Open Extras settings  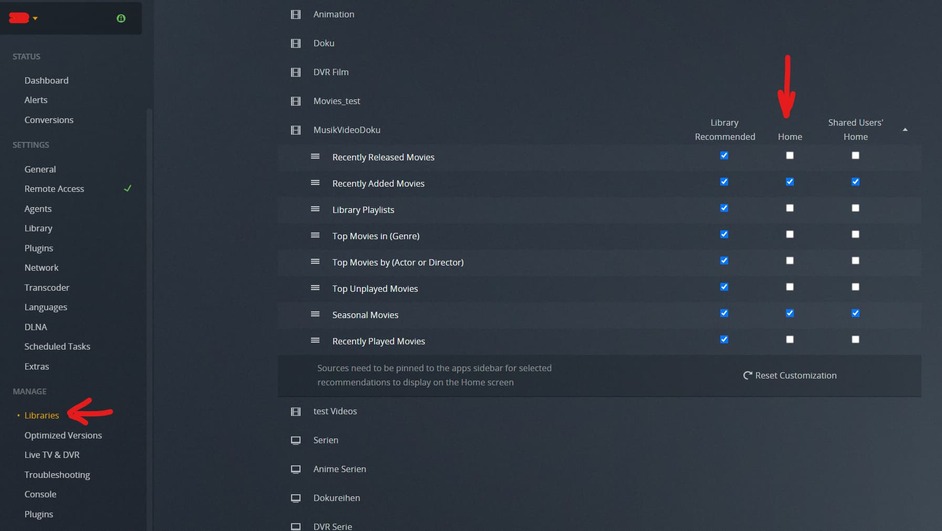point(37,366)
